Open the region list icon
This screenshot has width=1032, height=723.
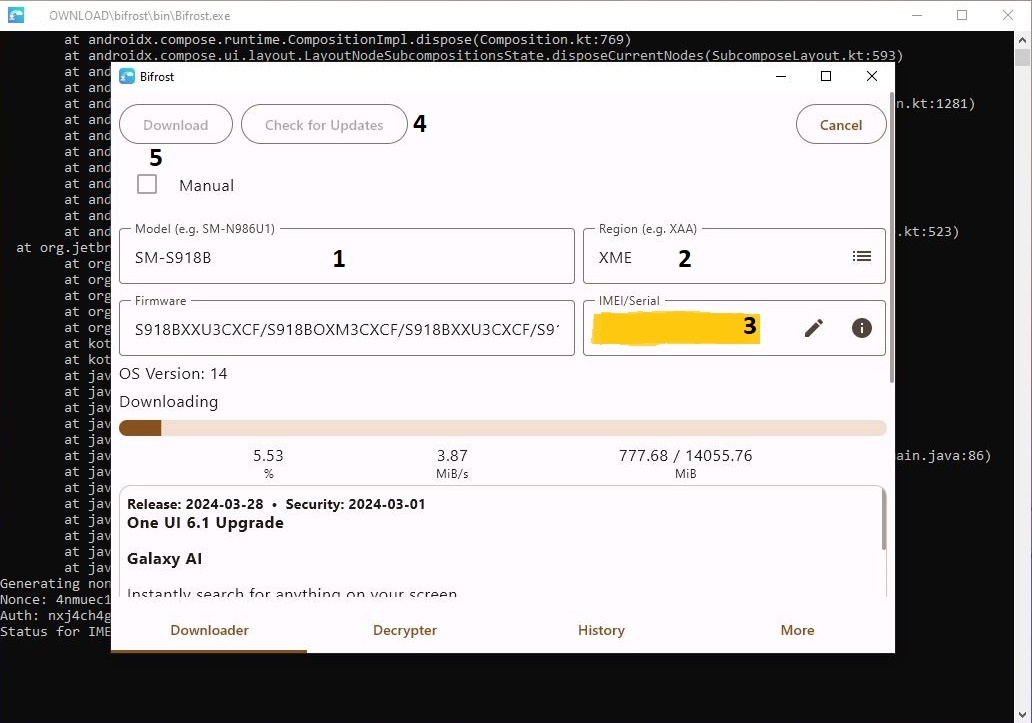click(x=862, y=256)
